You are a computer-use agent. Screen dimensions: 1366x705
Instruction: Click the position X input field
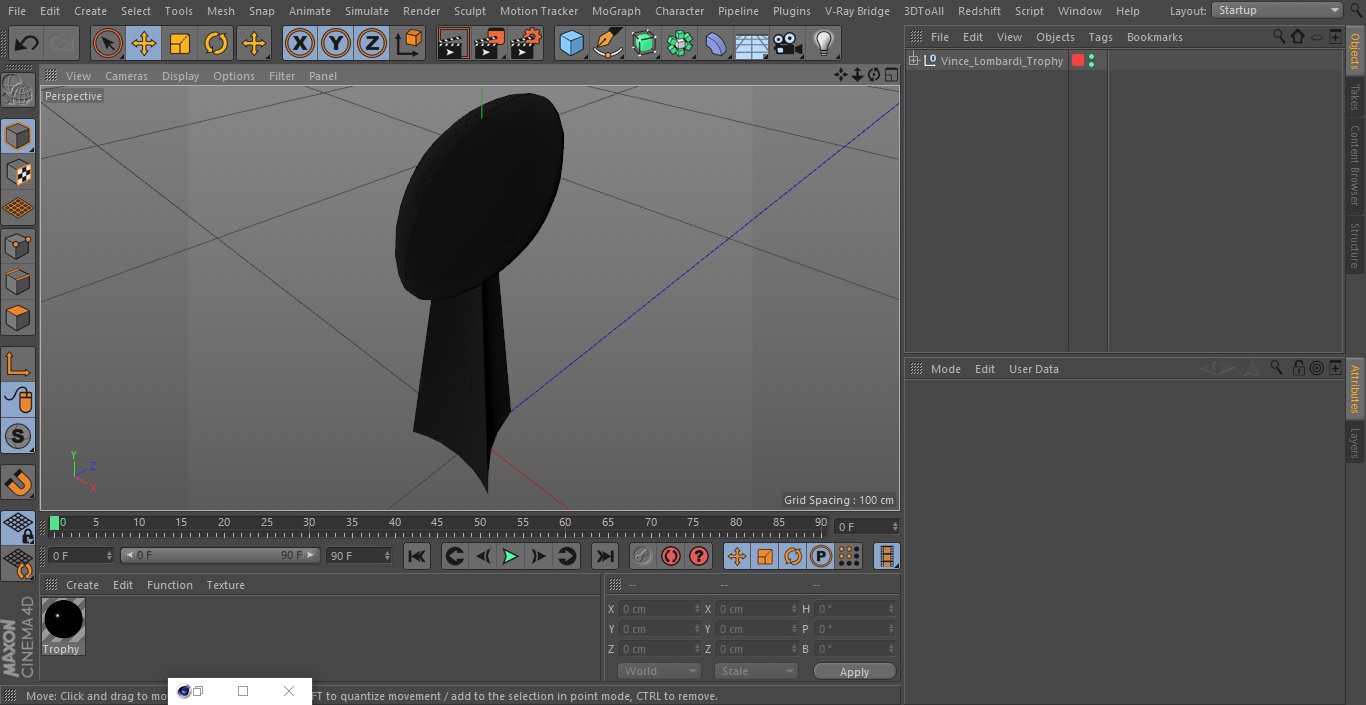coord(659,609)
